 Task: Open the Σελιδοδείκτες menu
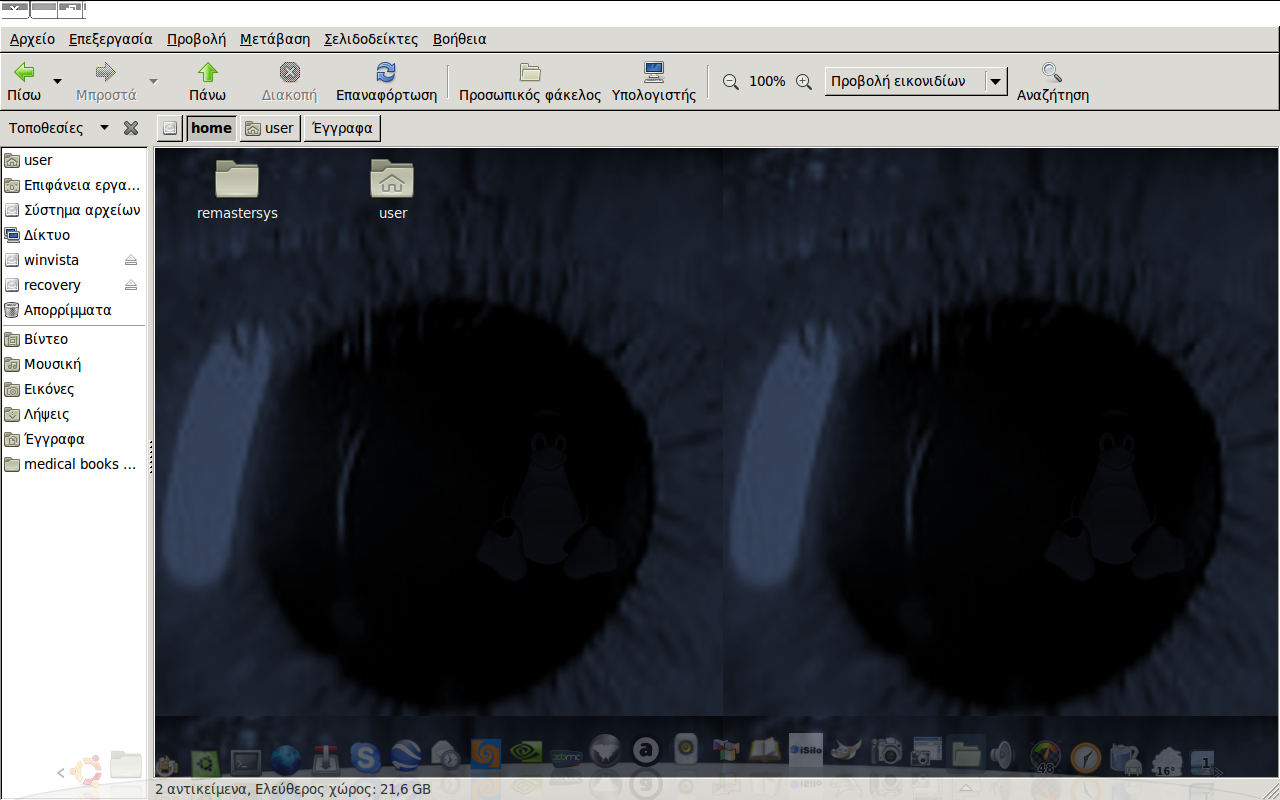tap(370, 39)
